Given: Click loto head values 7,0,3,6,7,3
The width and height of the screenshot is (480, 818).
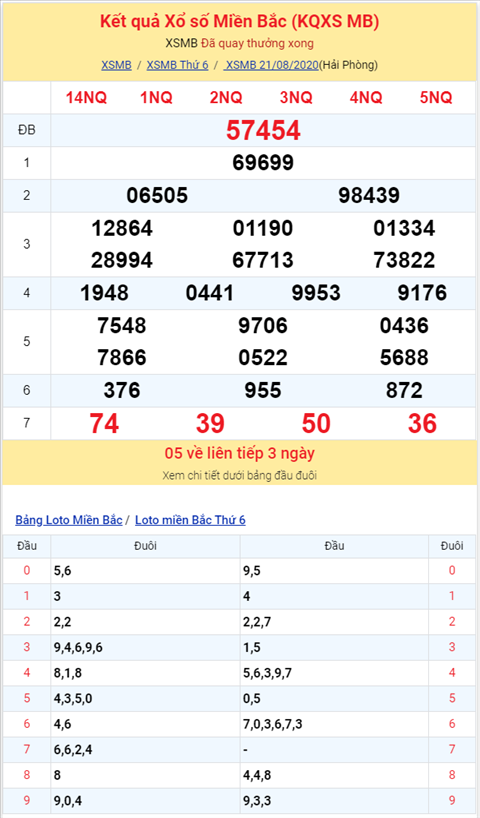Looking at the screenshot, I should click(272, 725).
